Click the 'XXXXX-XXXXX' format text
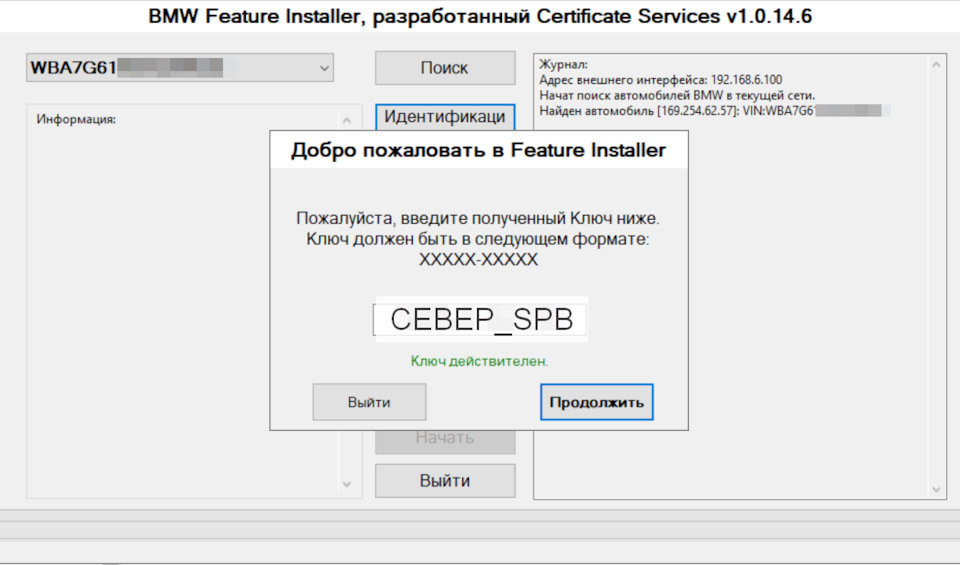960x565 pixels. click(478, 260)
